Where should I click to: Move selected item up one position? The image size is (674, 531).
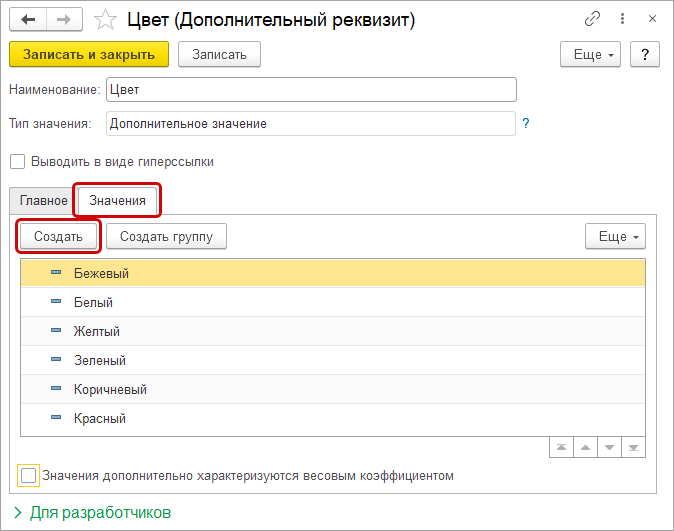point(585,448)
